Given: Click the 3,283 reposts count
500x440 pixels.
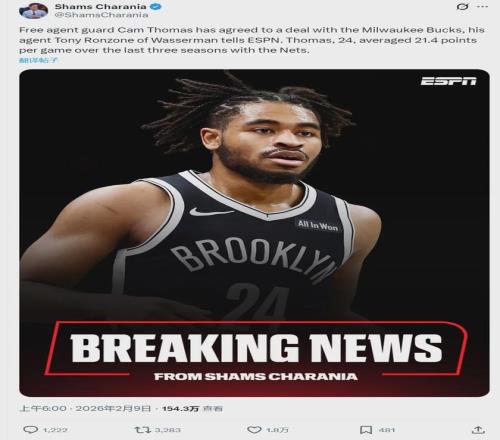Looking at the screenshot, I should [168, 430].
